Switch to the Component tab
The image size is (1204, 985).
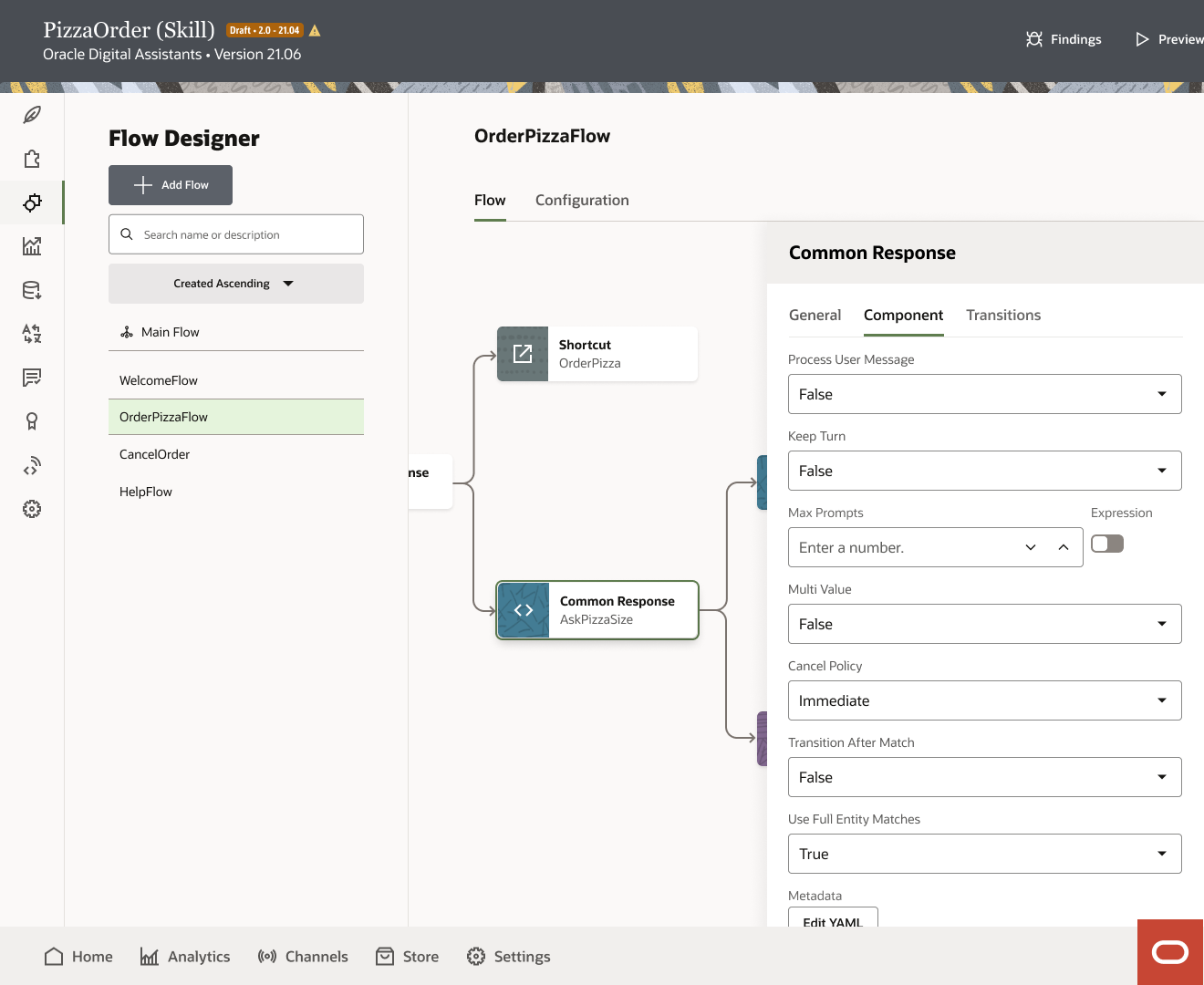coord(903,315)
